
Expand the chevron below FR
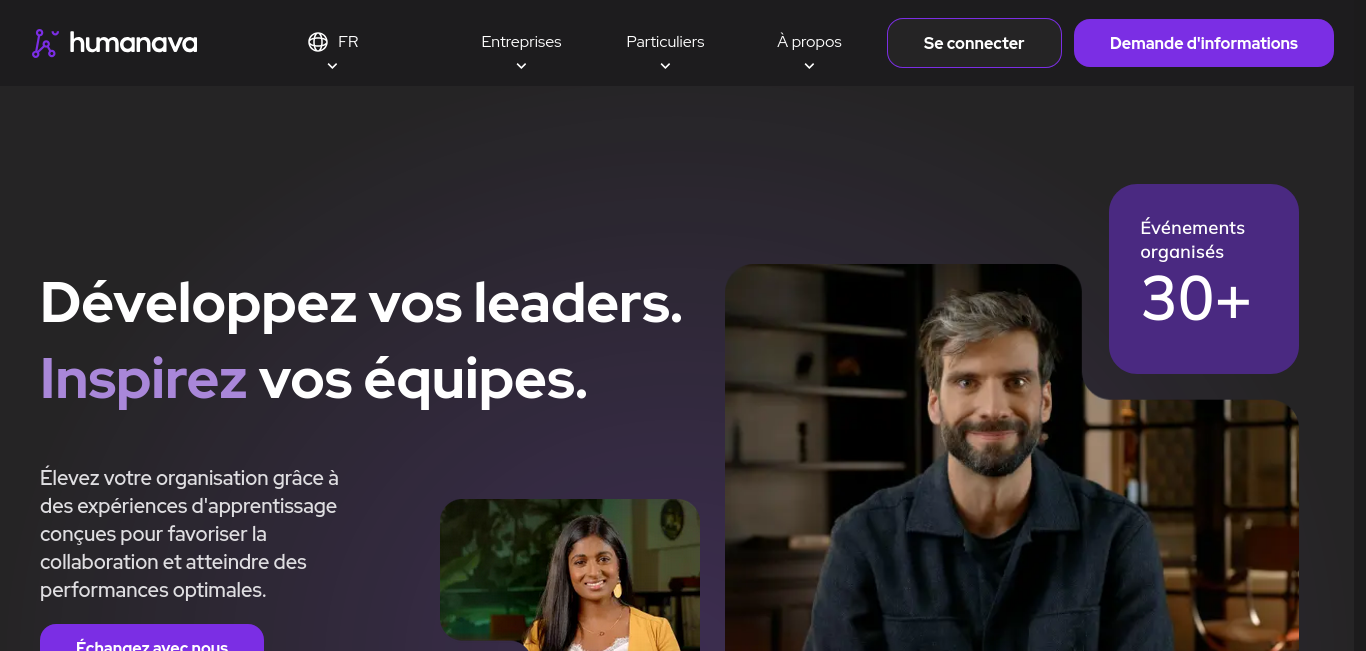[x=332, y=66]
